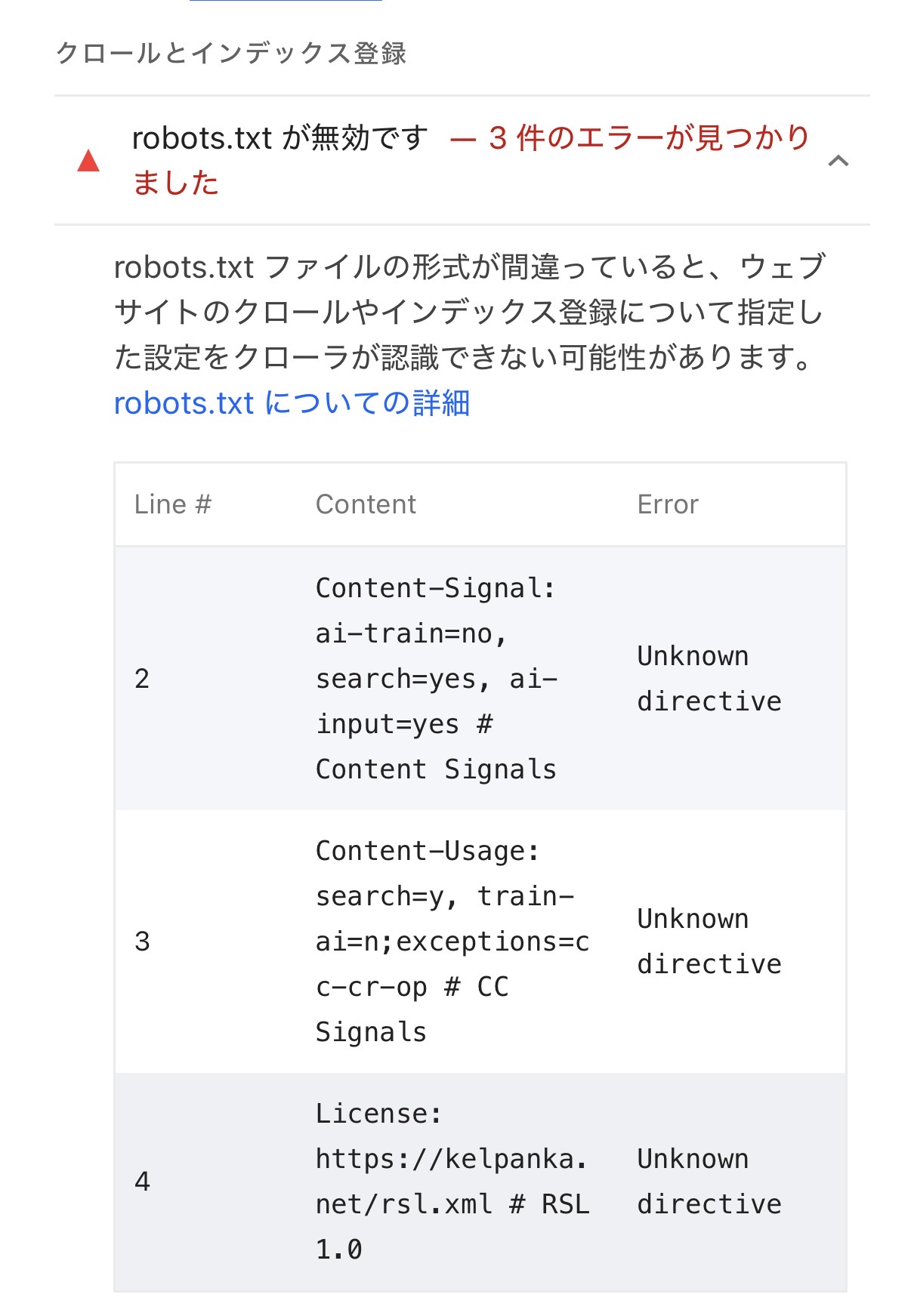Click the robots.txt description paragraph
911x1316 pixels.
coord(468,313)
